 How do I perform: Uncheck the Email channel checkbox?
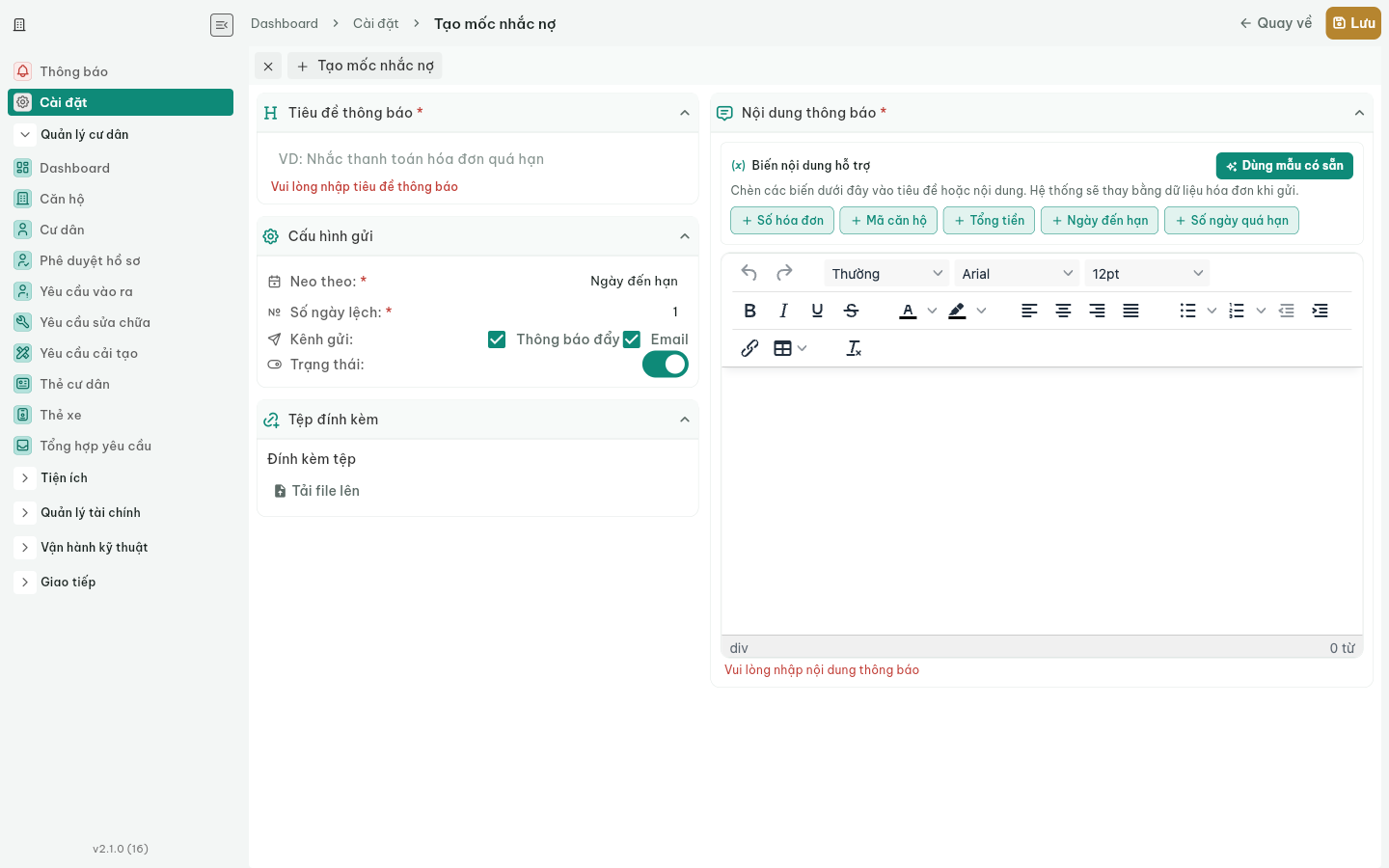tap(632, 339)
